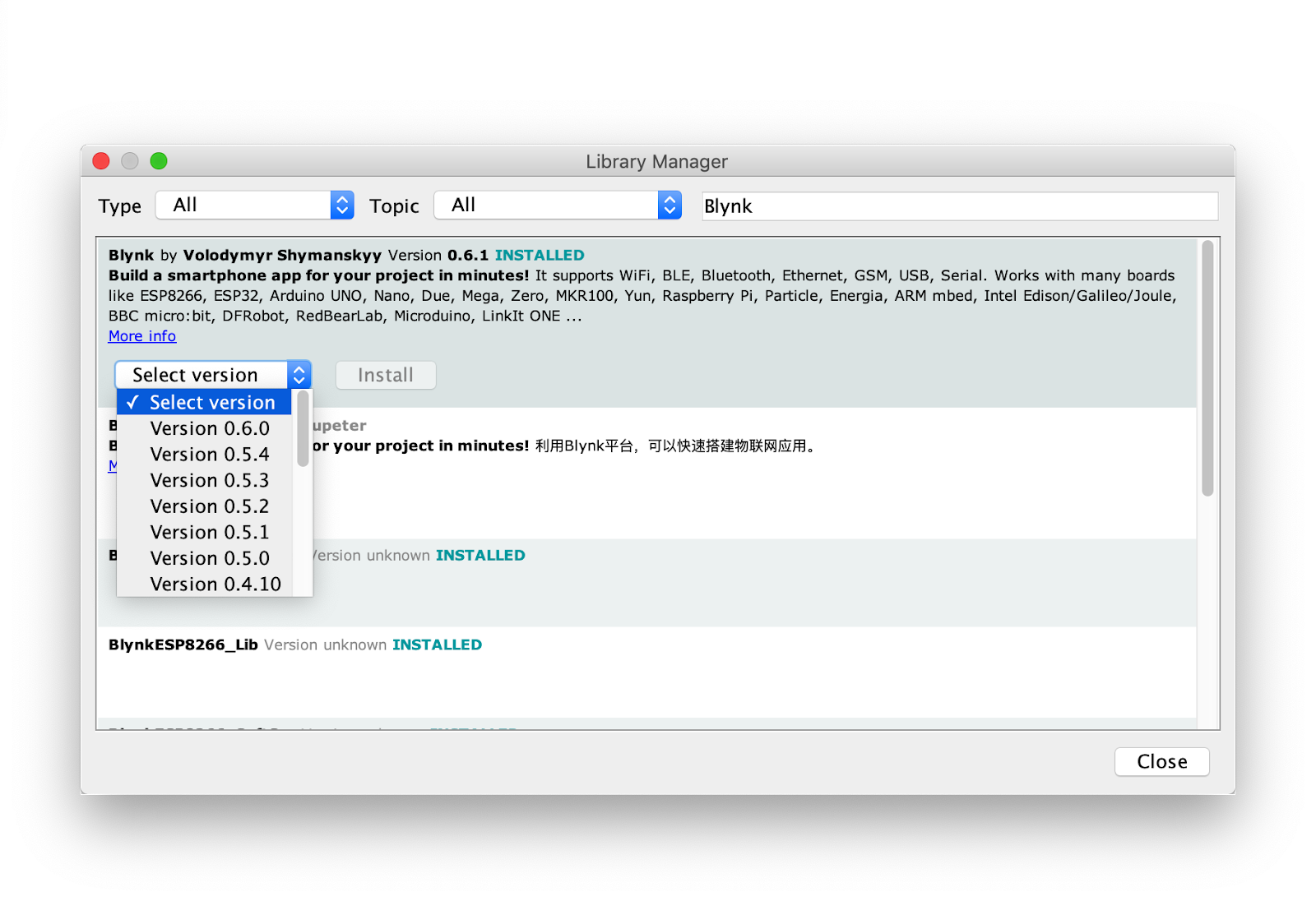
Task: Click the library list vertical scrollbar
Action: 1207,368
